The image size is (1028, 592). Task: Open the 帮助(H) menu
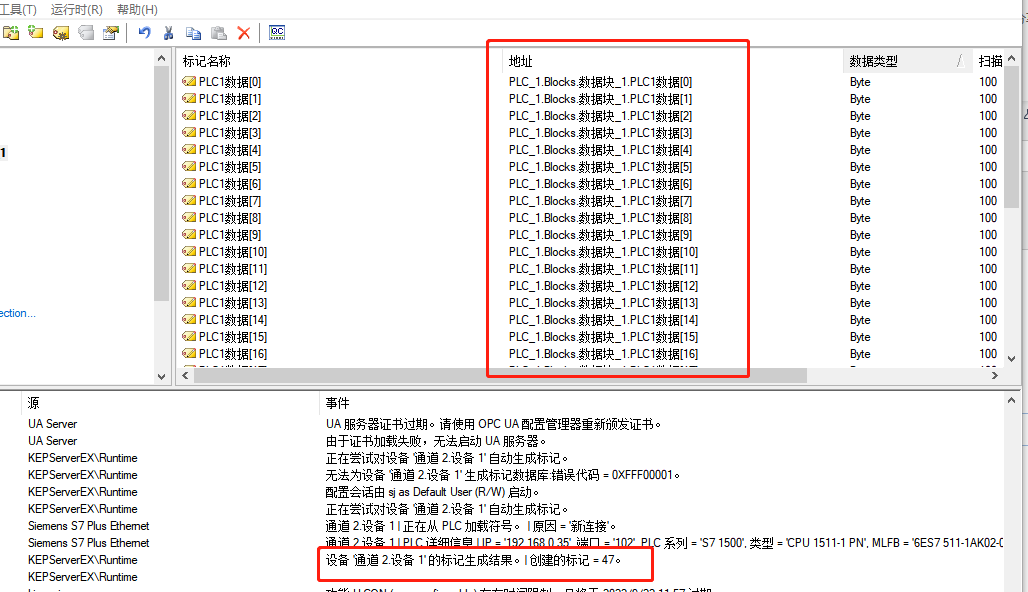pos(137,9)
